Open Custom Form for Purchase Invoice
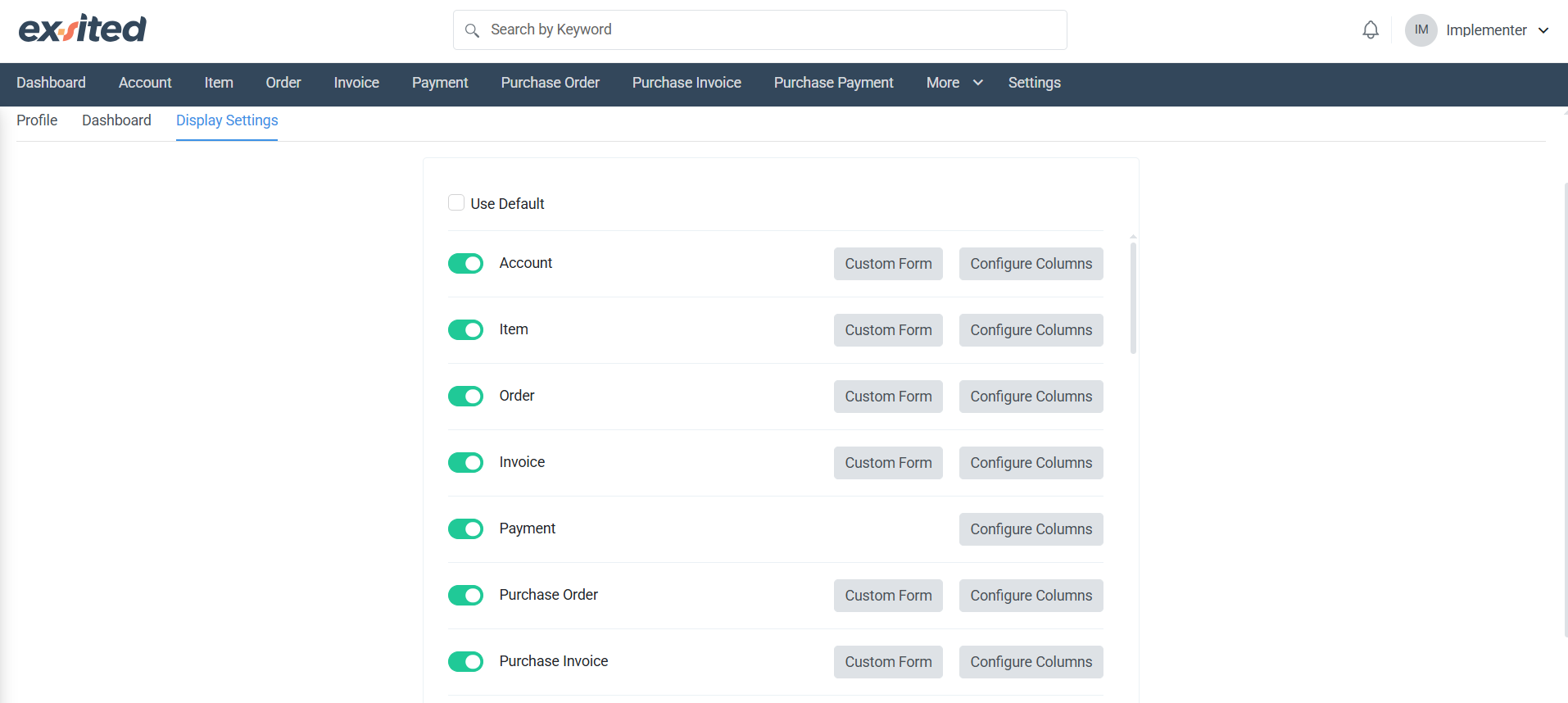 (x=888, y=662)
